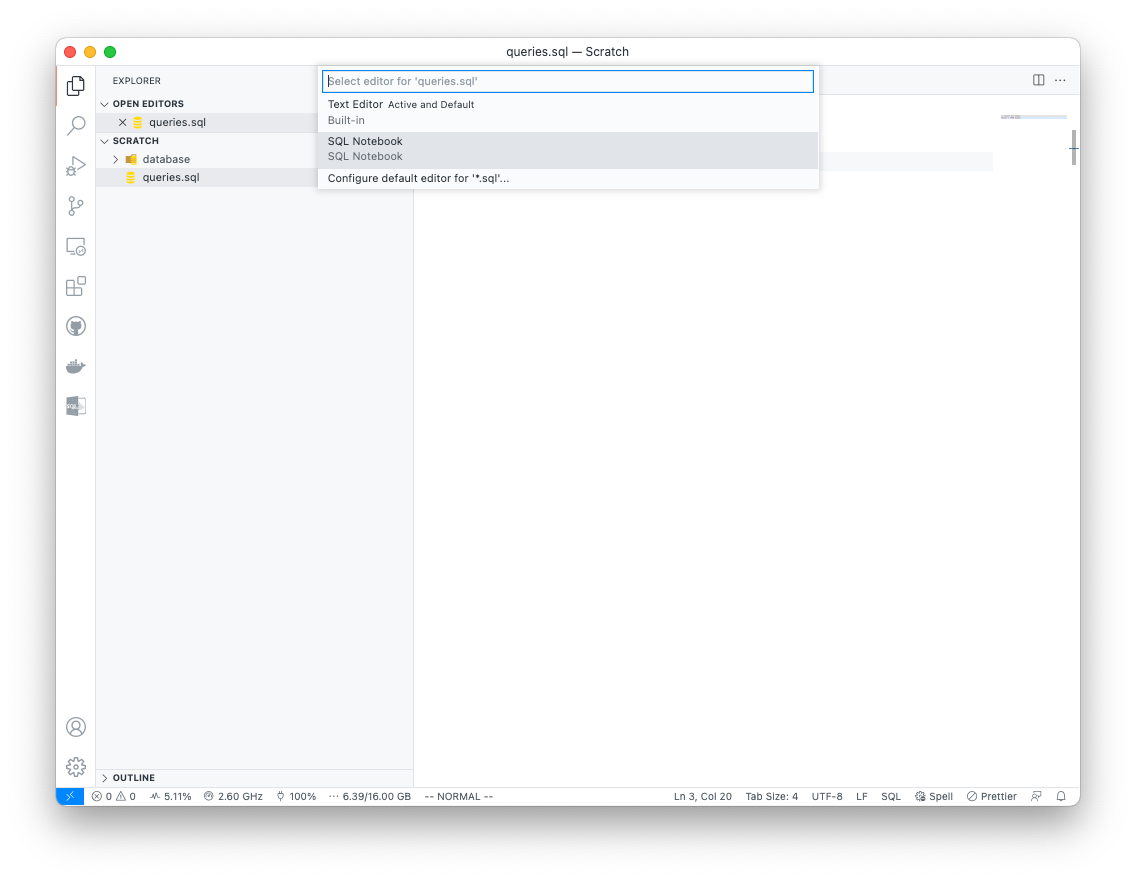1136x880 pixels.
Task: Open the Remote Explorer panel
Action: tap(75, 246)
